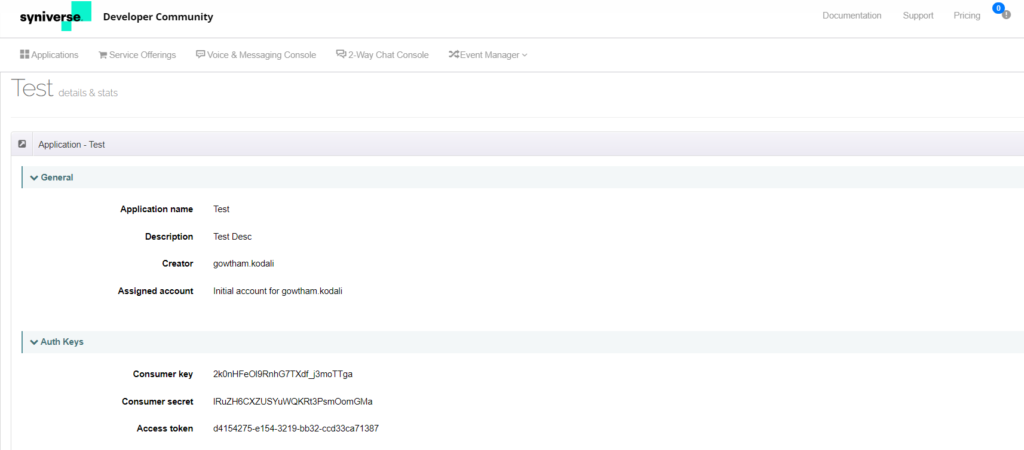Go to the Voice & Messaging Console tab
The width and height of the screenshot is (1024, 450).
click(261, 55)
